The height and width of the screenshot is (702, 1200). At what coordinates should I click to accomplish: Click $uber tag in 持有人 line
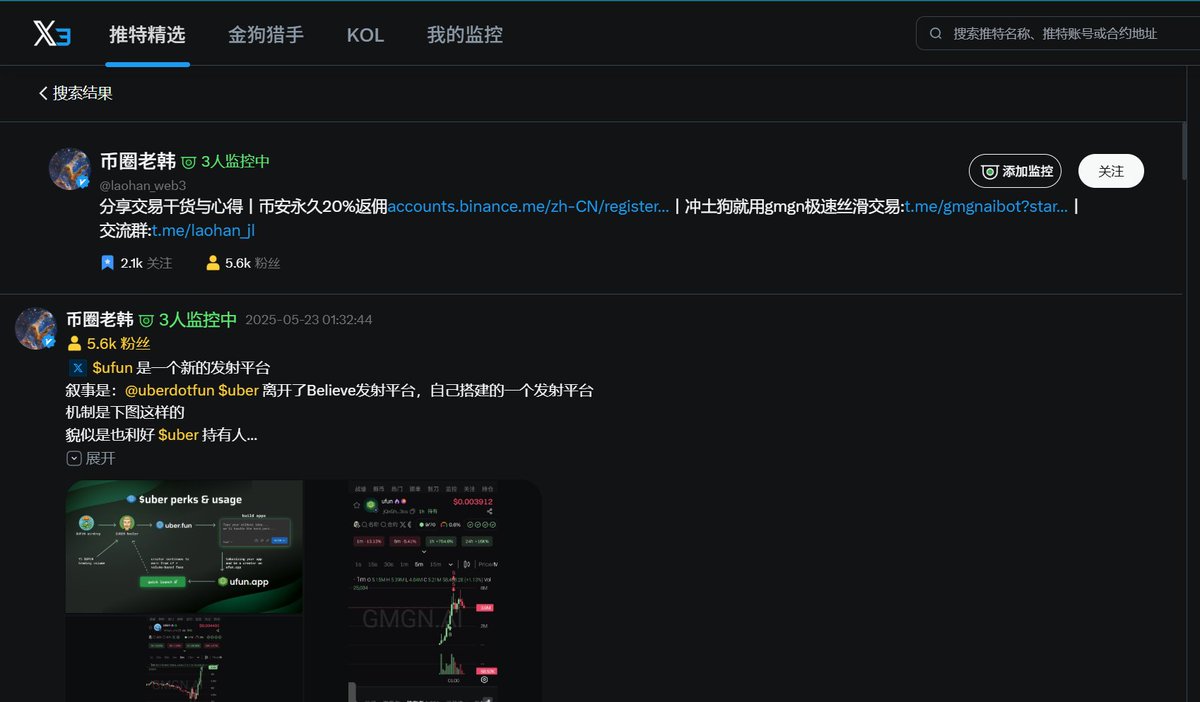(178, 435)
